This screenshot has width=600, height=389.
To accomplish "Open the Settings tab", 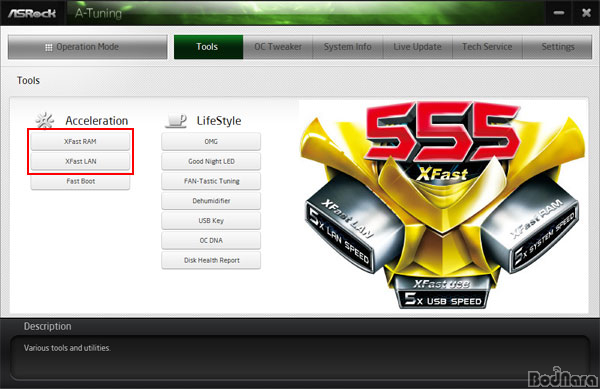I will click(558, 47).
